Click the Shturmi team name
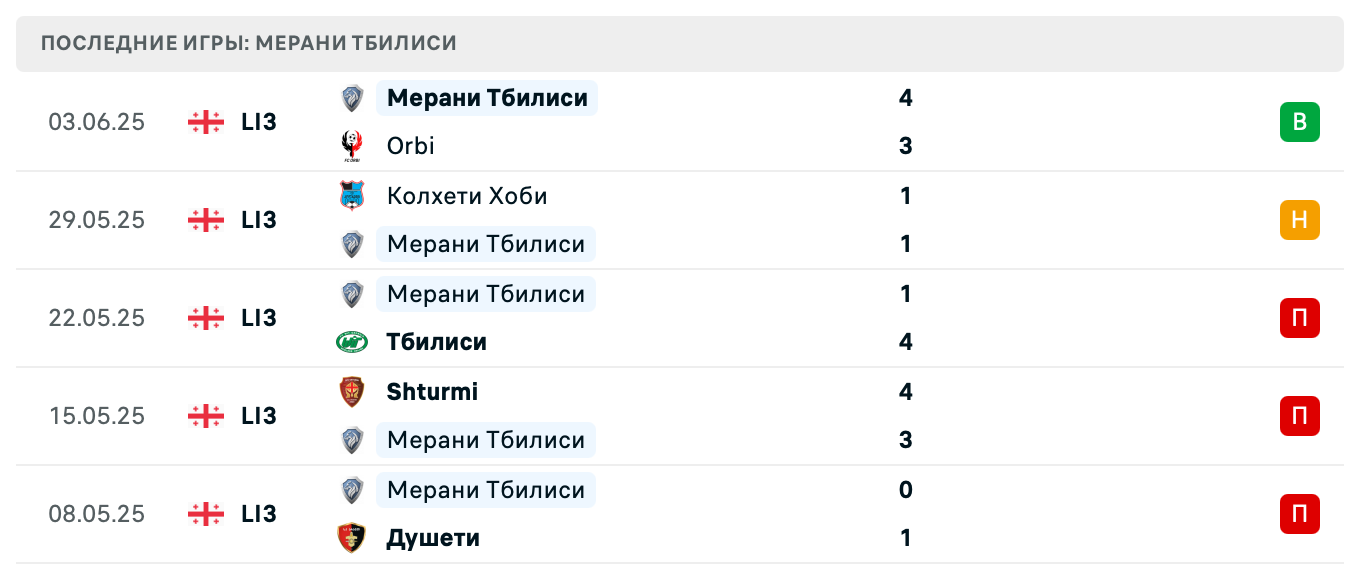1360x582 pixels. [x=432, y=392]
